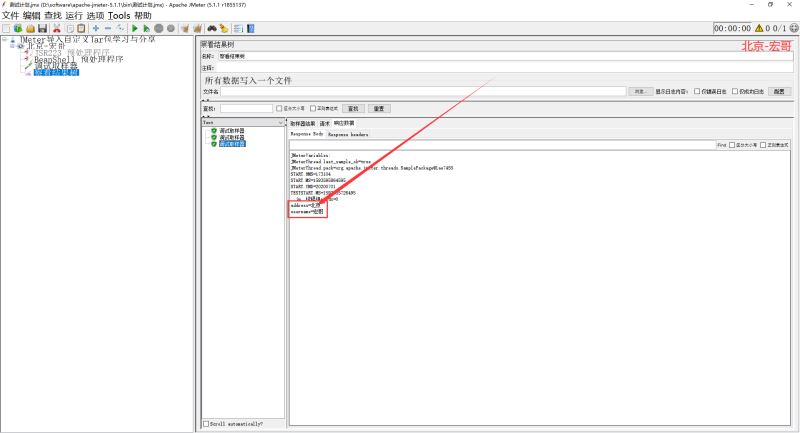This screenshot has width=800, height=433.
Task: Click the Configure button at the right
Action: [x=779, y=91]
